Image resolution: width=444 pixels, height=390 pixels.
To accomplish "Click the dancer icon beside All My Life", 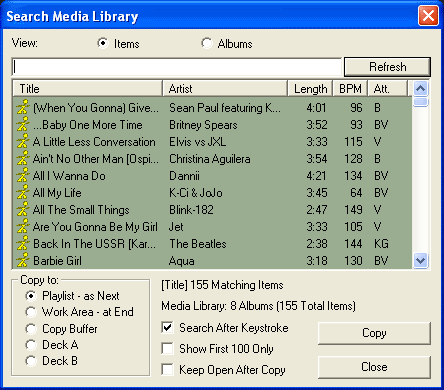I will click(x=23, y=192).
